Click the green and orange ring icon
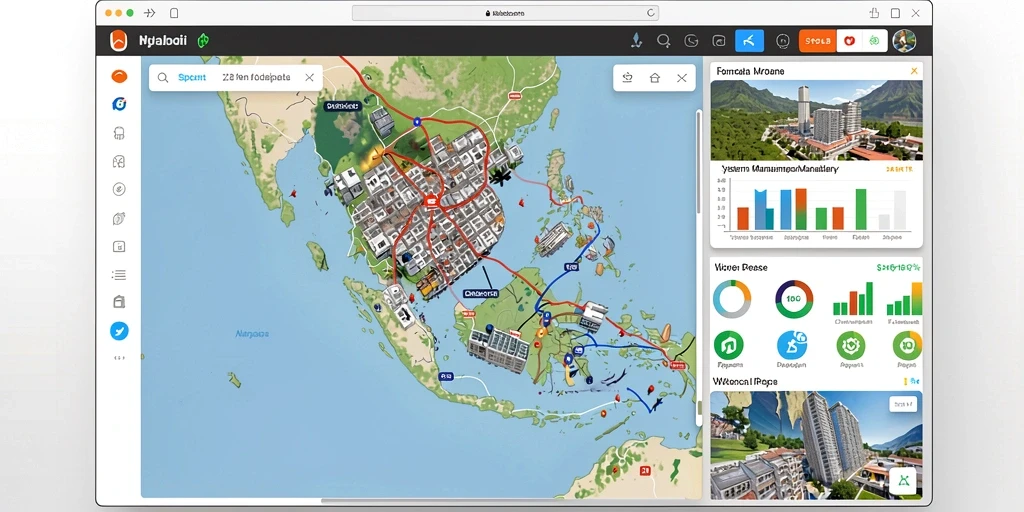The width and height of the screenshot is (1024, 512). click(x=907, y=345)
